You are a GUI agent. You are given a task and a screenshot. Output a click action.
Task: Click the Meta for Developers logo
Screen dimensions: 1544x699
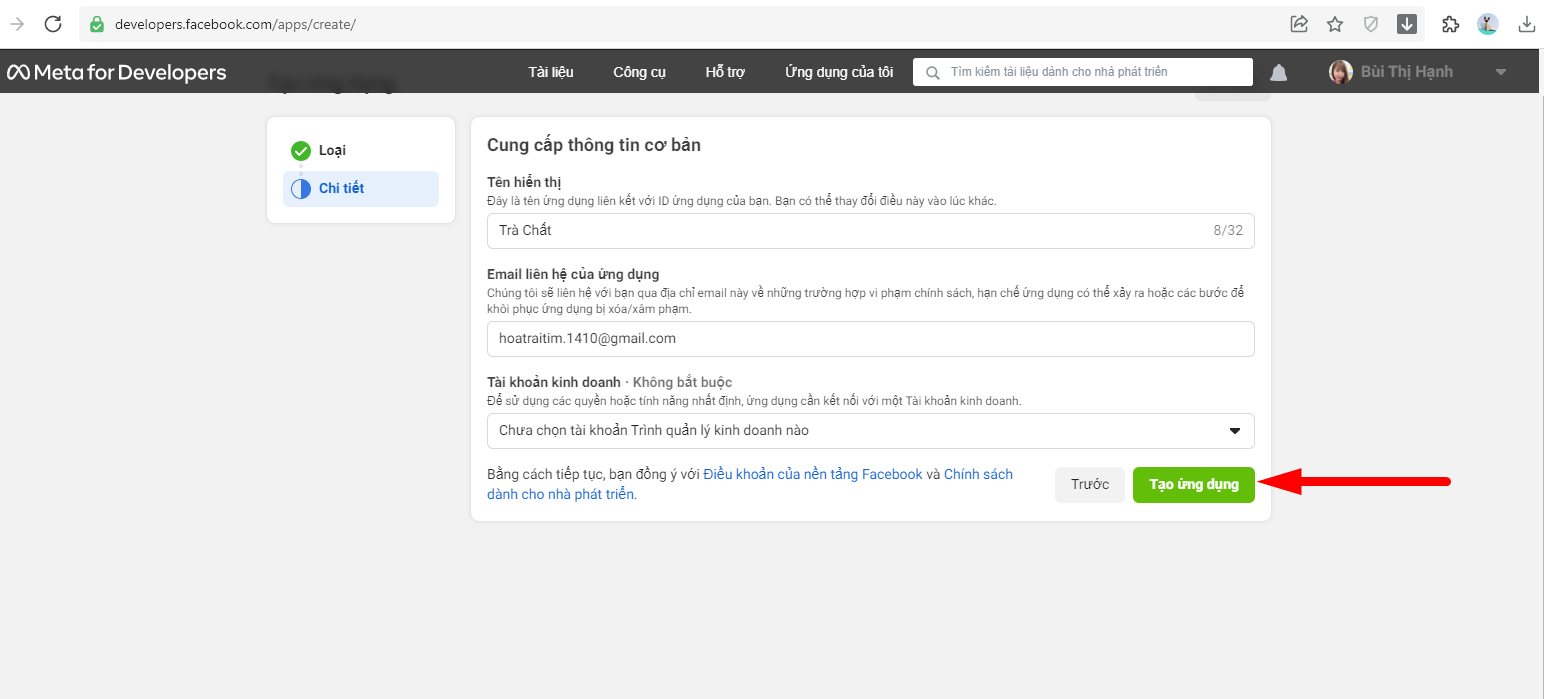117,72
